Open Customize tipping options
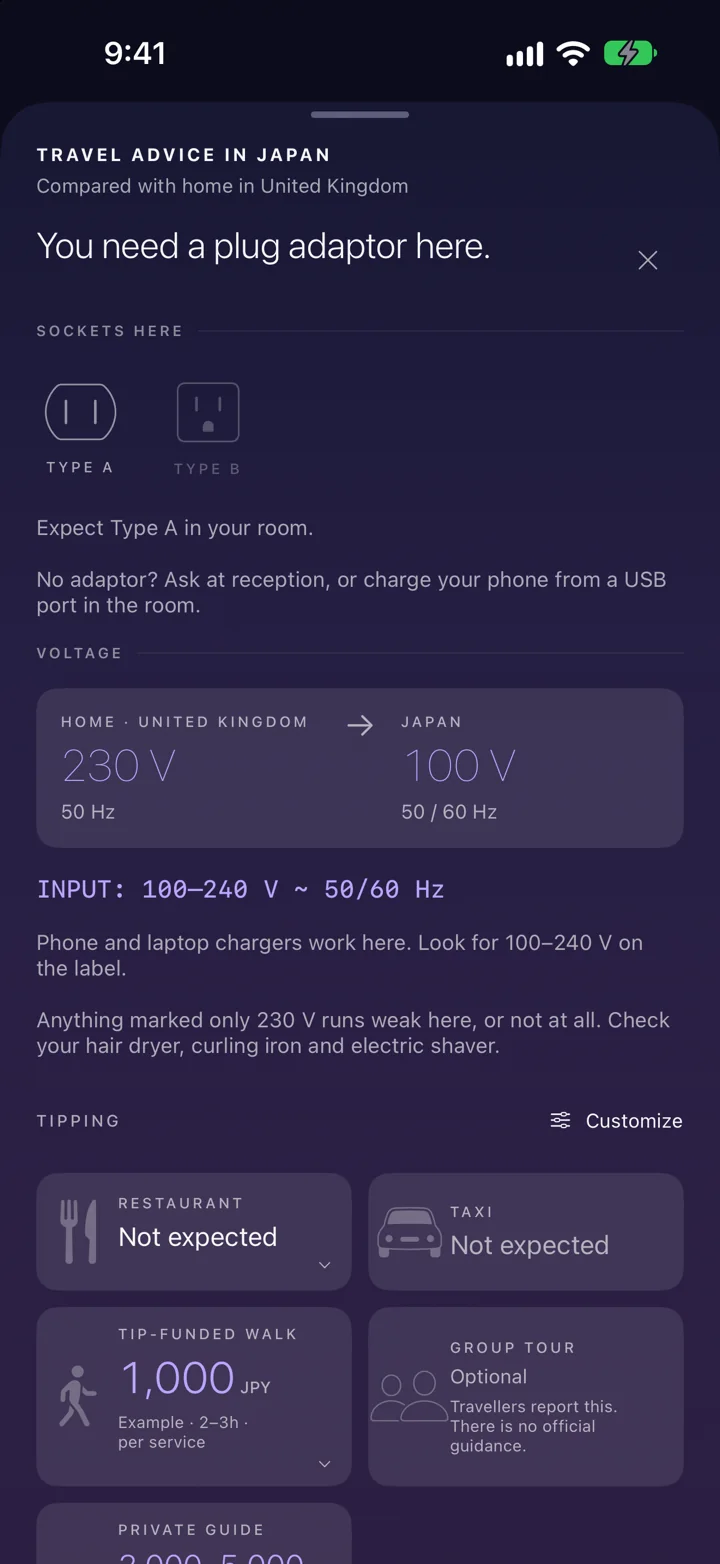 pos(616,1121)
